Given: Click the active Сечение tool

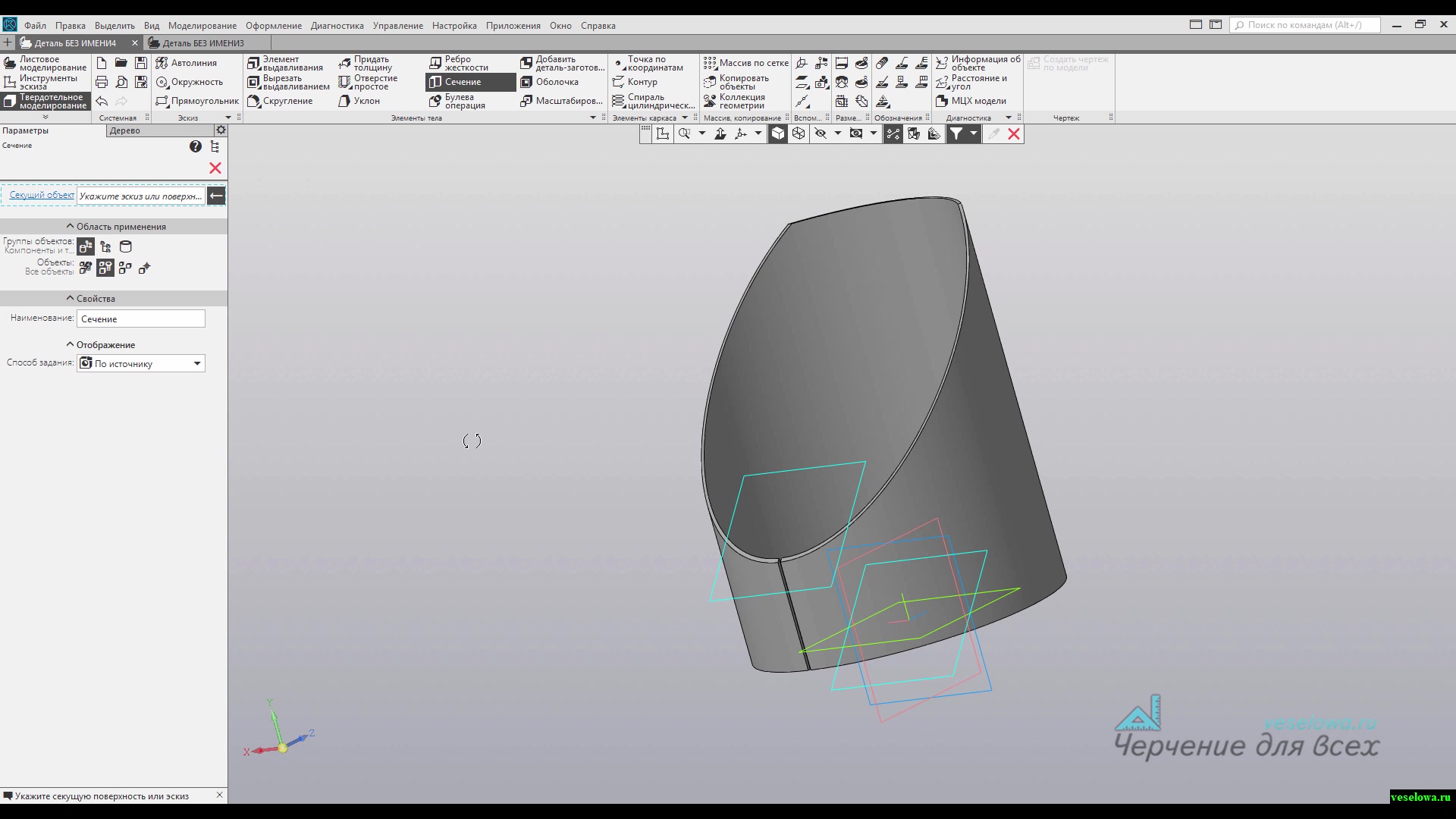Looking at the screenshot, I should coord(470,82).
